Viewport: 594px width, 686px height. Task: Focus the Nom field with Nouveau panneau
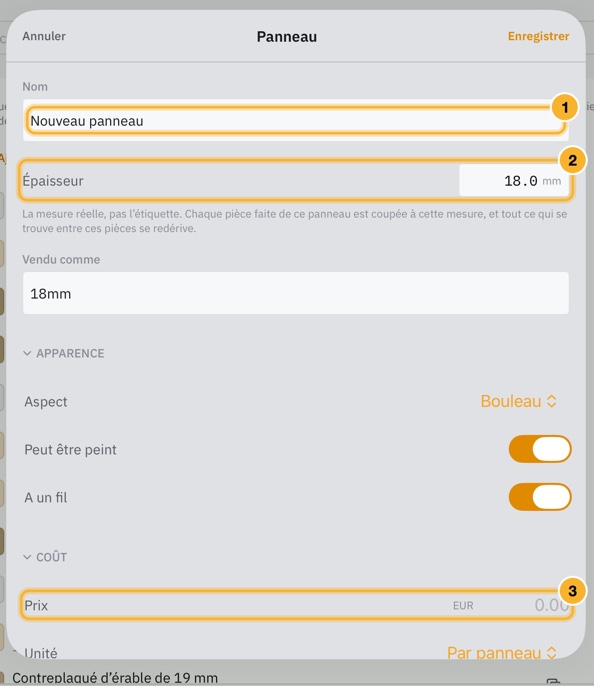[296, 121]
